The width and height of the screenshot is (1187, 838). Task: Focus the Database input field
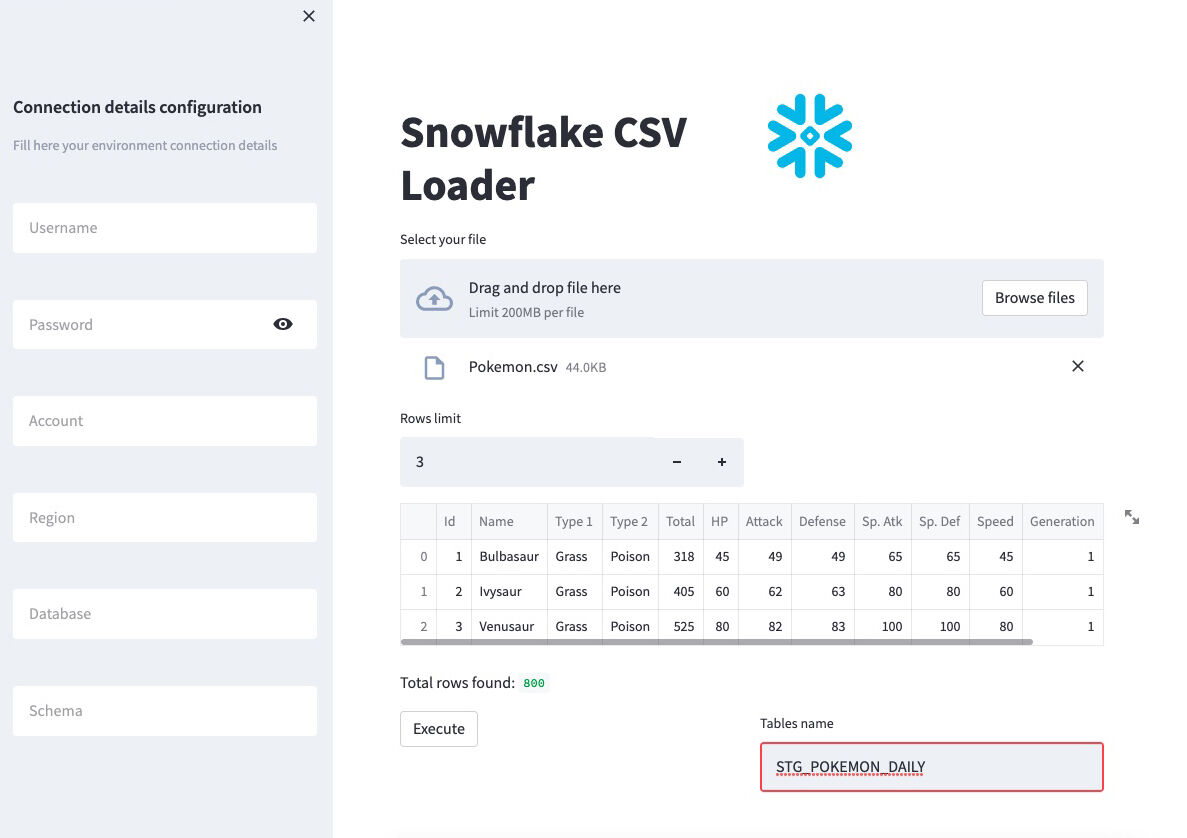coord(165,614)
